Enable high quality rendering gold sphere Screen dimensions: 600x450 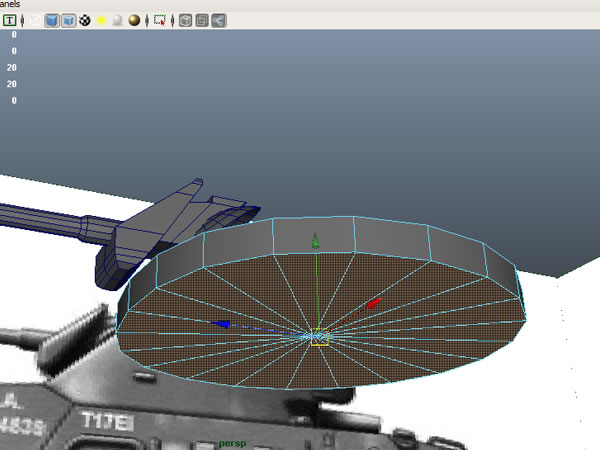134,20
